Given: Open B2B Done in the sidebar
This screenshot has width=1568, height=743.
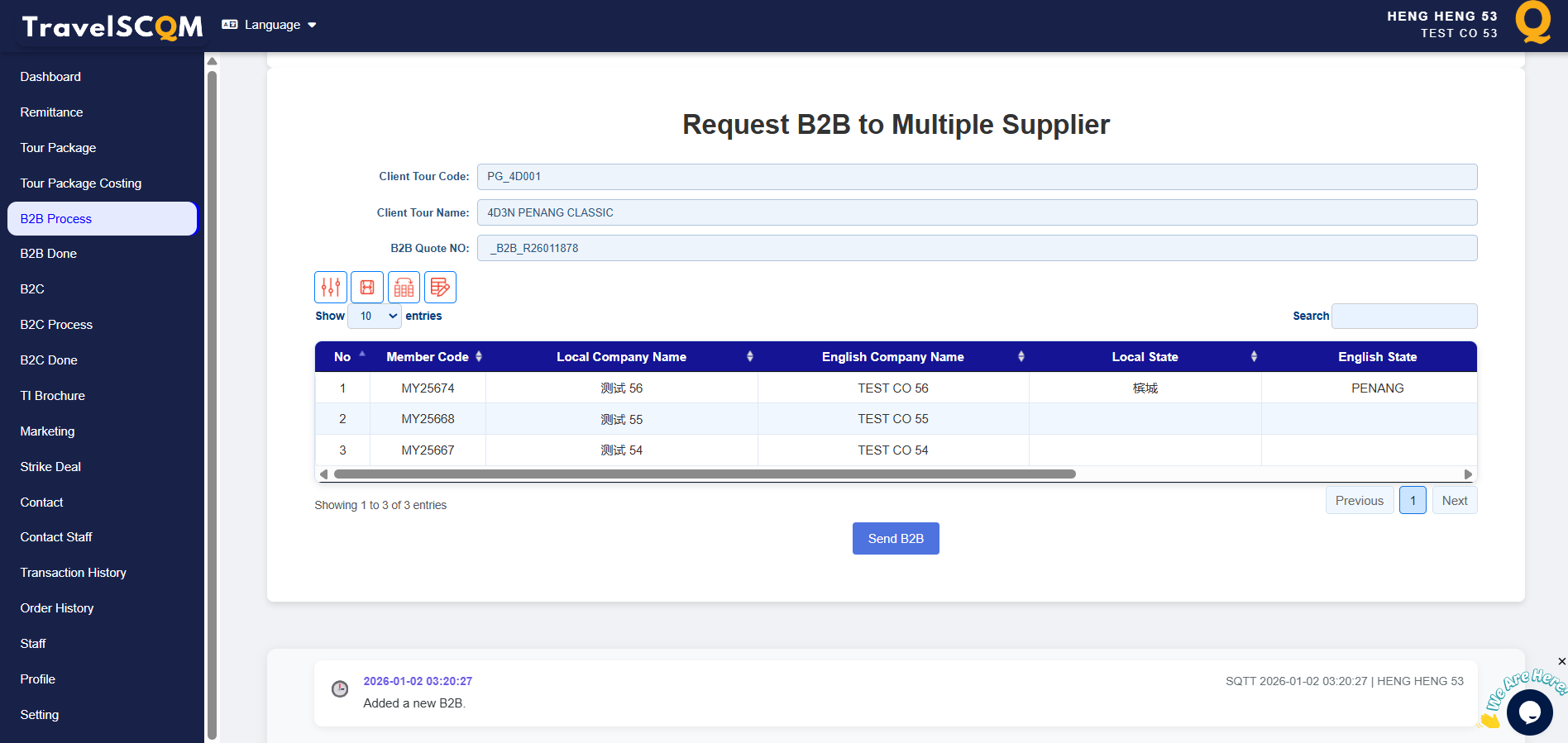Looking at the screenshot, I should click(x=49, y=254).
